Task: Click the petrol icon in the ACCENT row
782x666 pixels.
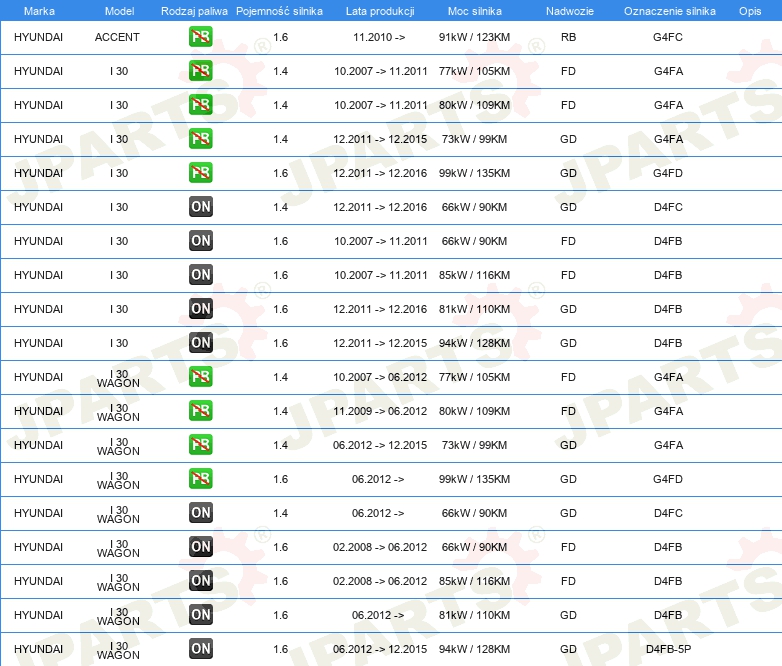Action: pyautogui.click(x=200, y=37)
